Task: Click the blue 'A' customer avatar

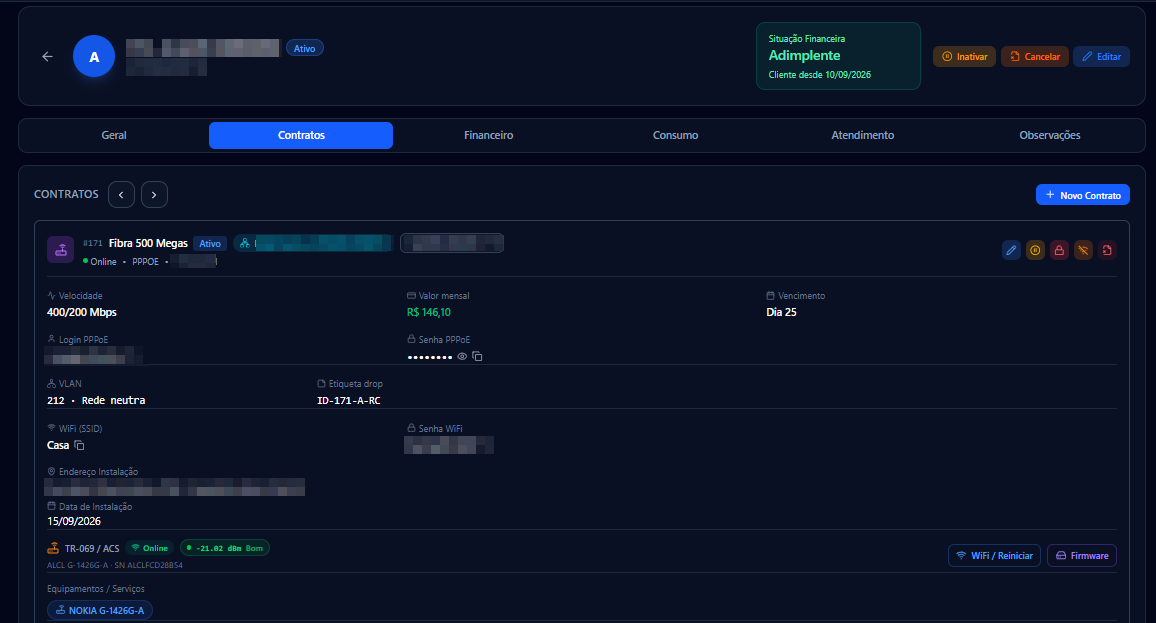Action: [94, 56]
